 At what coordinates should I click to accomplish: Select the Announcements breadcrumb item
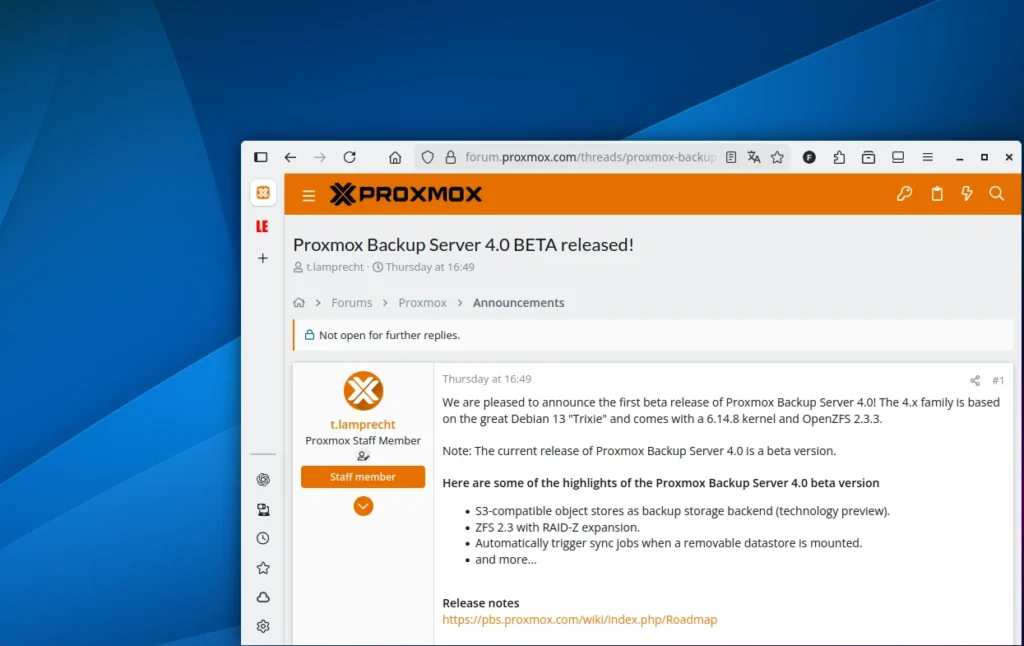point(518,302)
